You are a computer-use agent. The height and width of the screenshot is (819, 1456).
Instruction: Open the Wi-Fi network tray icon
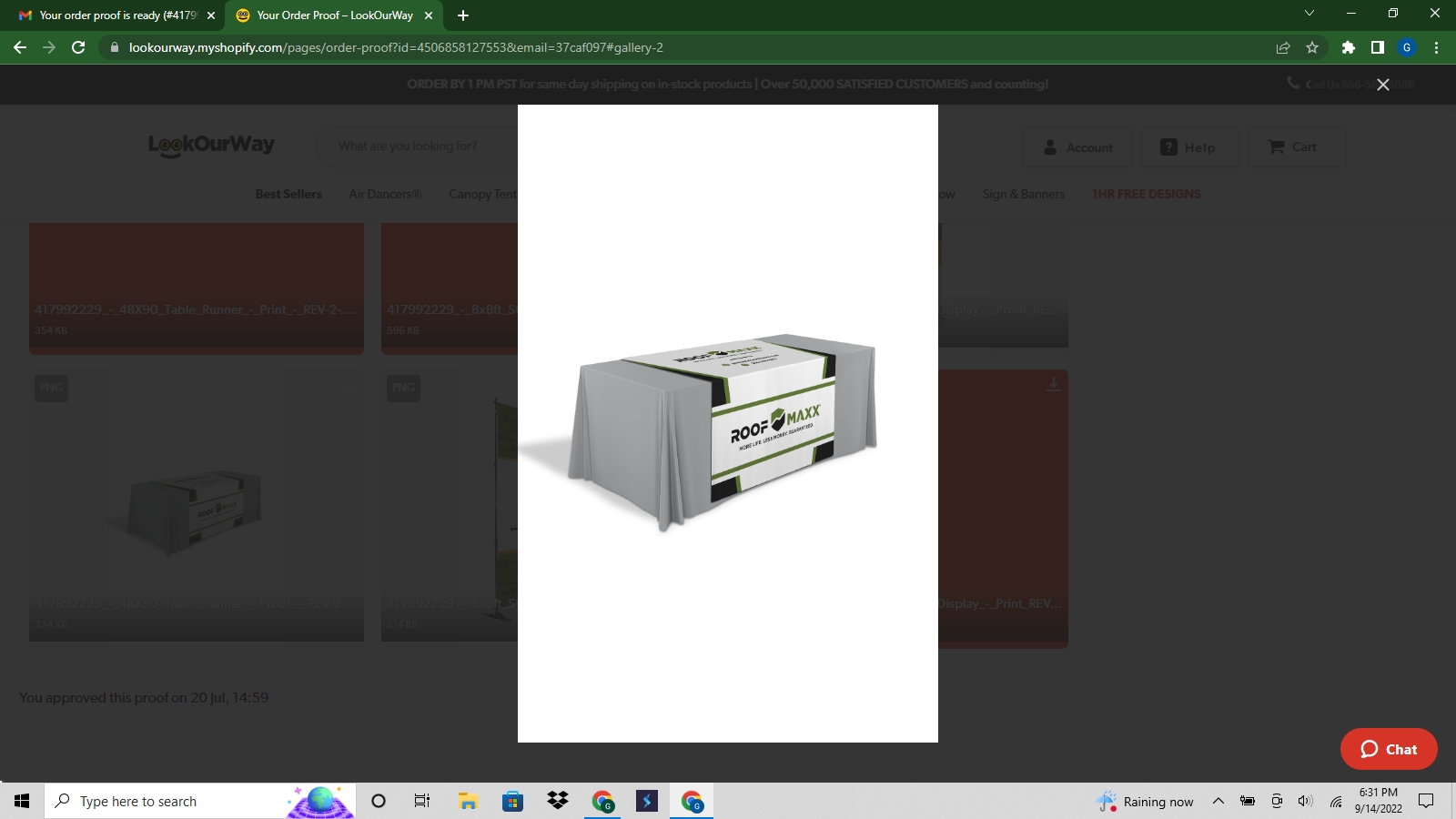pos(1336,801)
